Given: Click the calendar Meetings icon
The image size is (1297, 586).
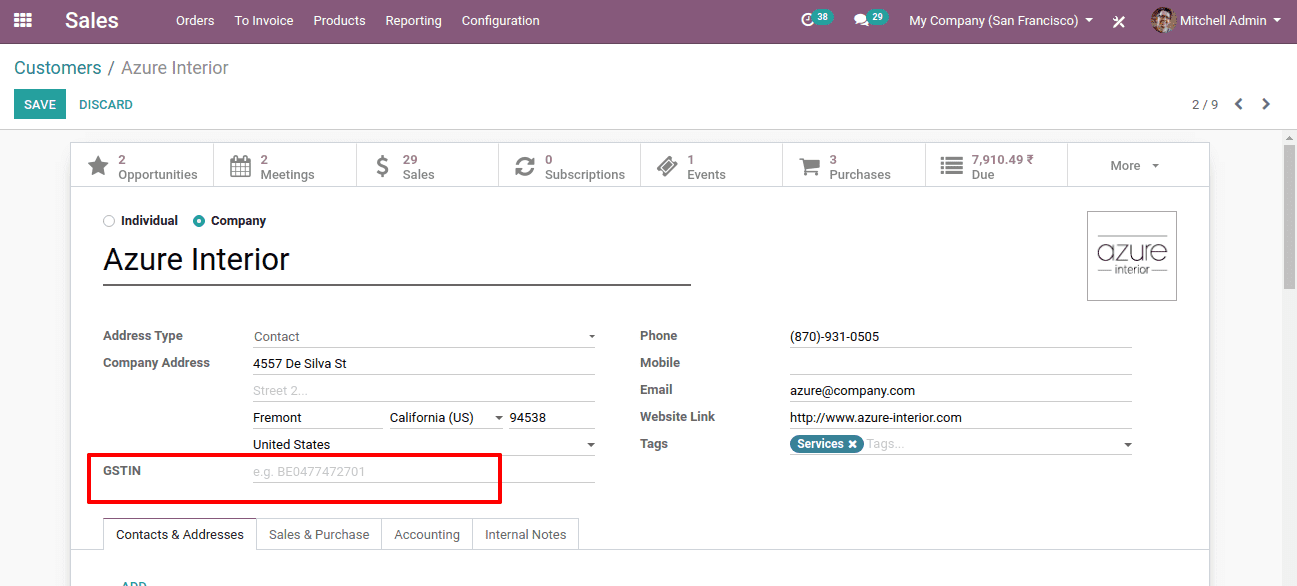Looking at the screenshot, I should coord(240,166).
